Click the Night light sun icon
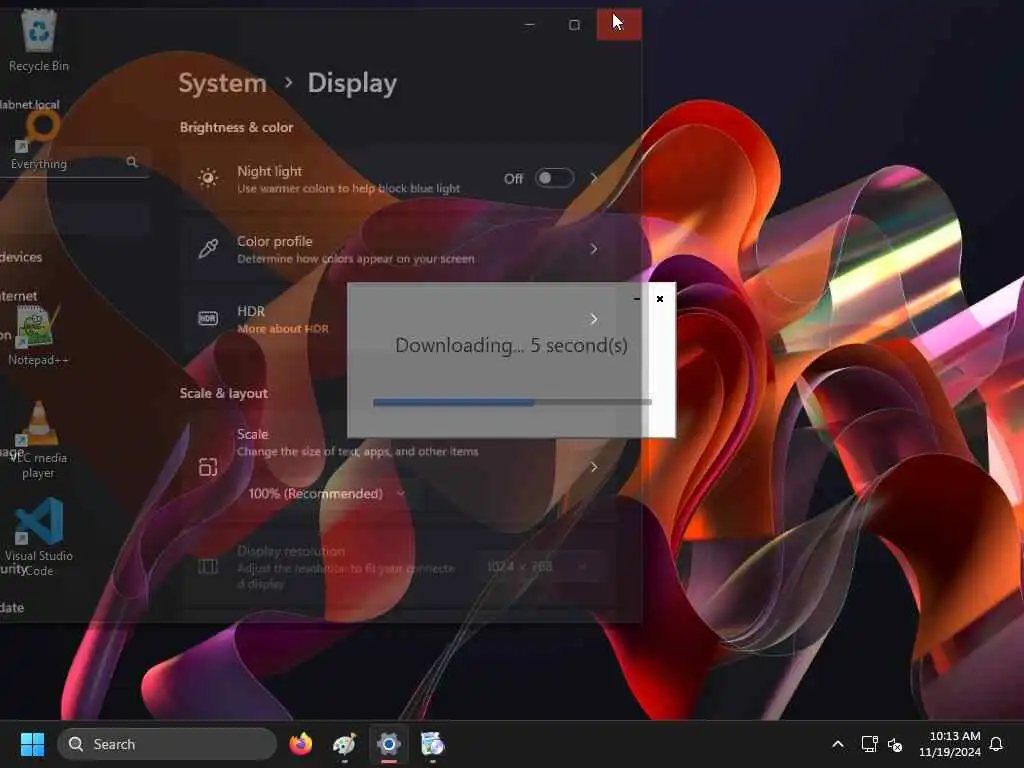 (208, 178)
